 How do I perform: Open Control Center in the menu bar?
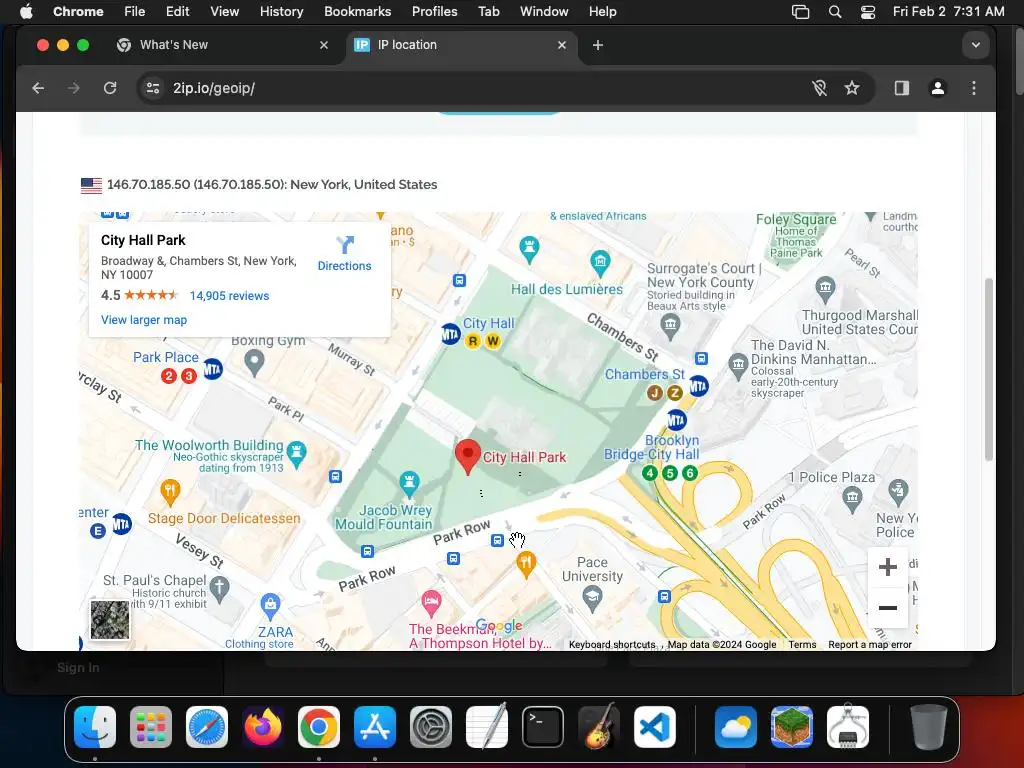[867, 12]
